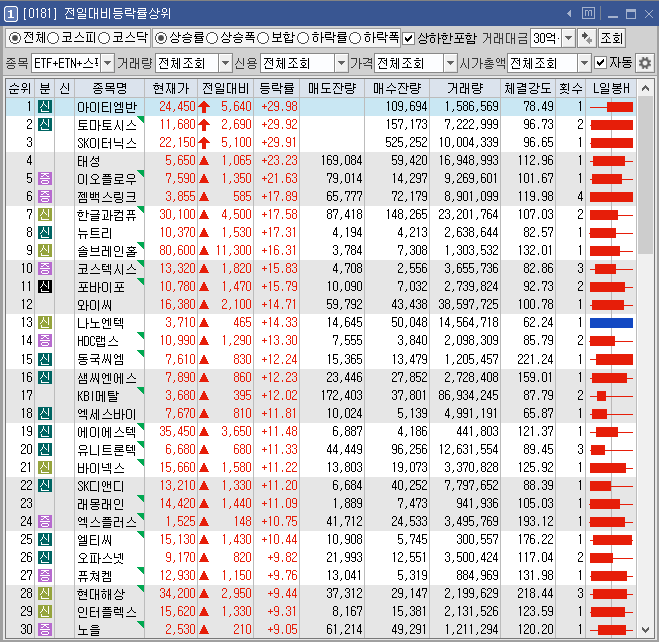Click the 신 badge on 토마토시스 row
This screenshot has height=642, width=659.
(45, 124)
